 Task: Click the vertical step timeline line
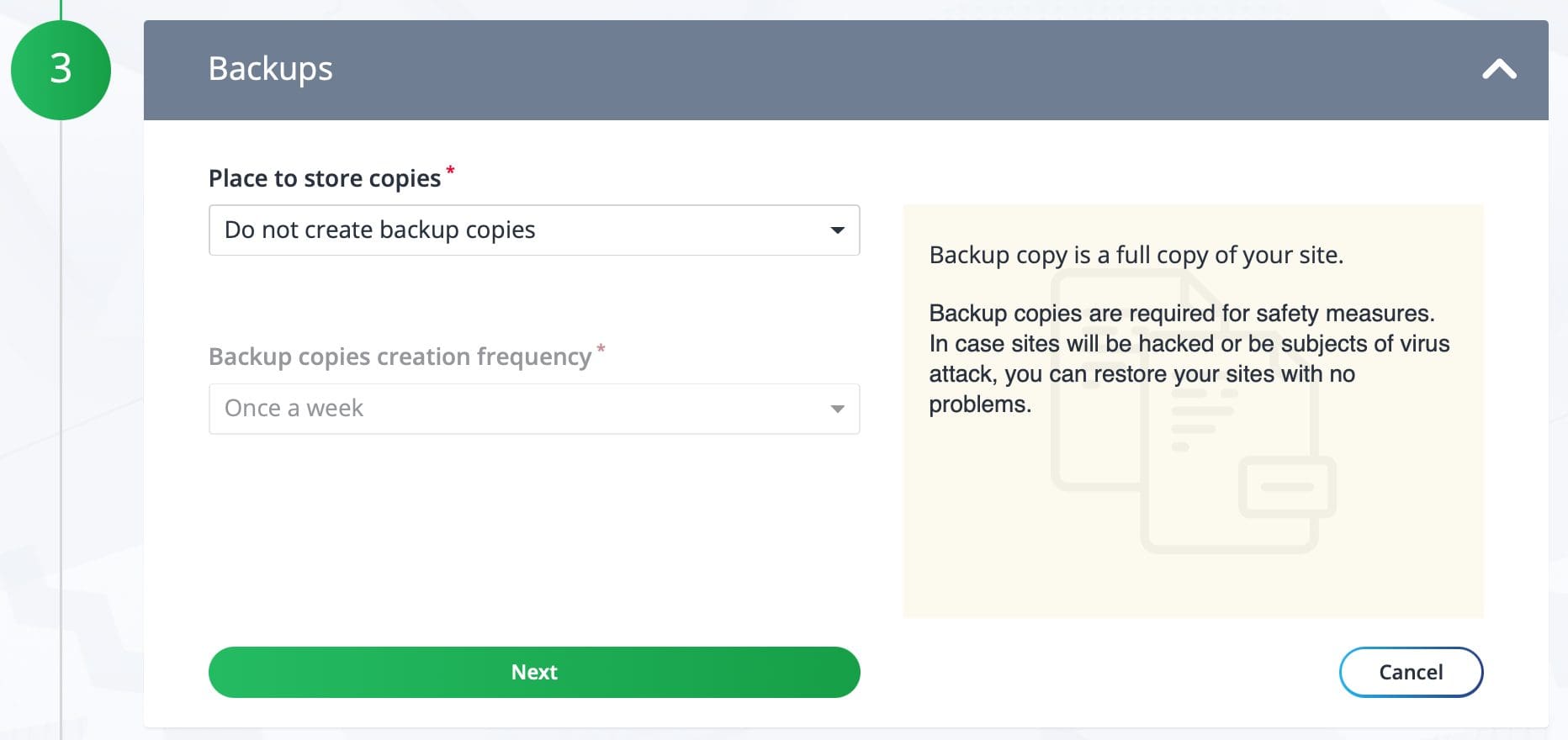[61, 420]
